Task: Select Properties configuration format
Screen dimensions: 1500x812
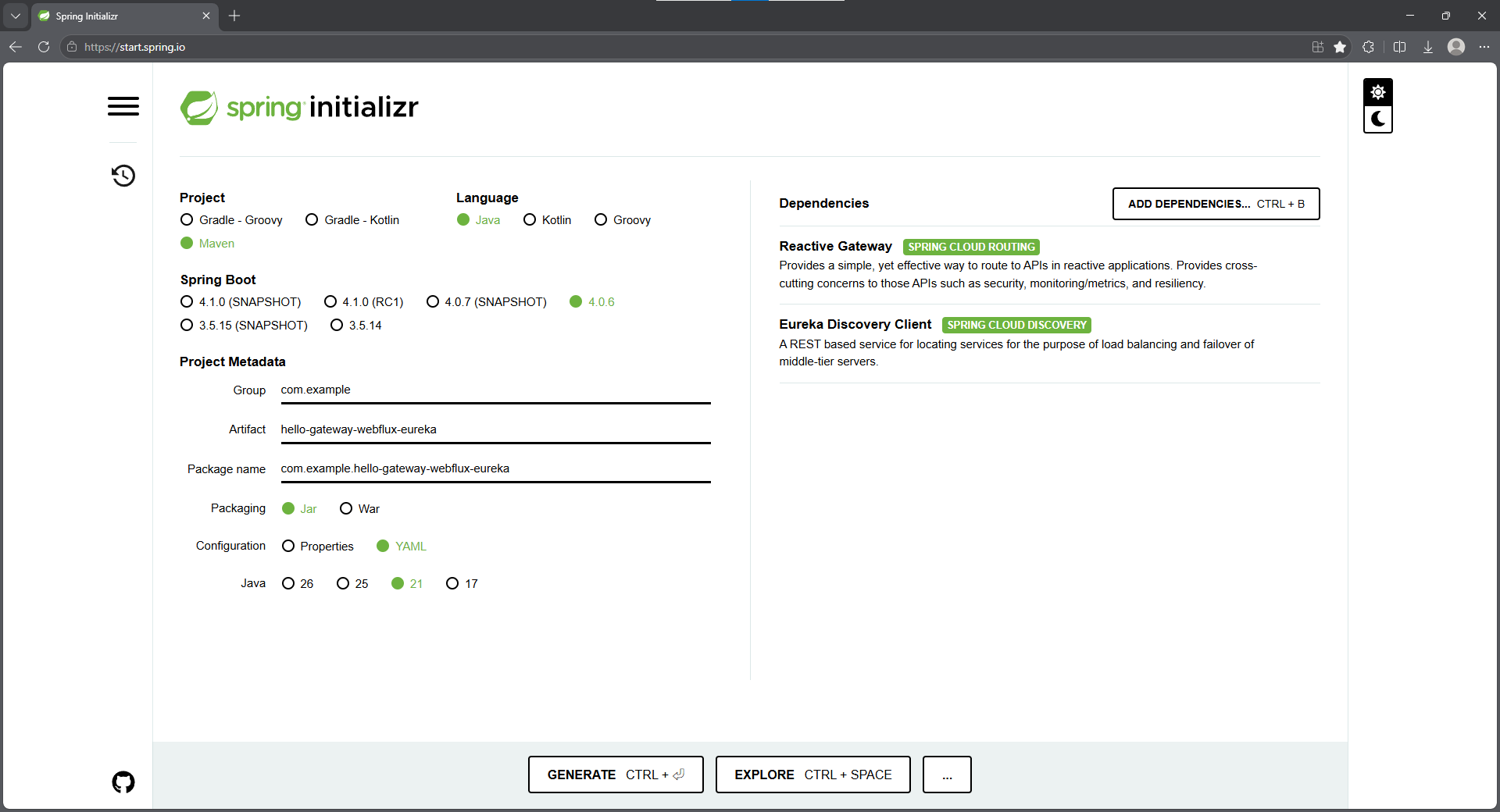Action: click(x=318, y=547)
